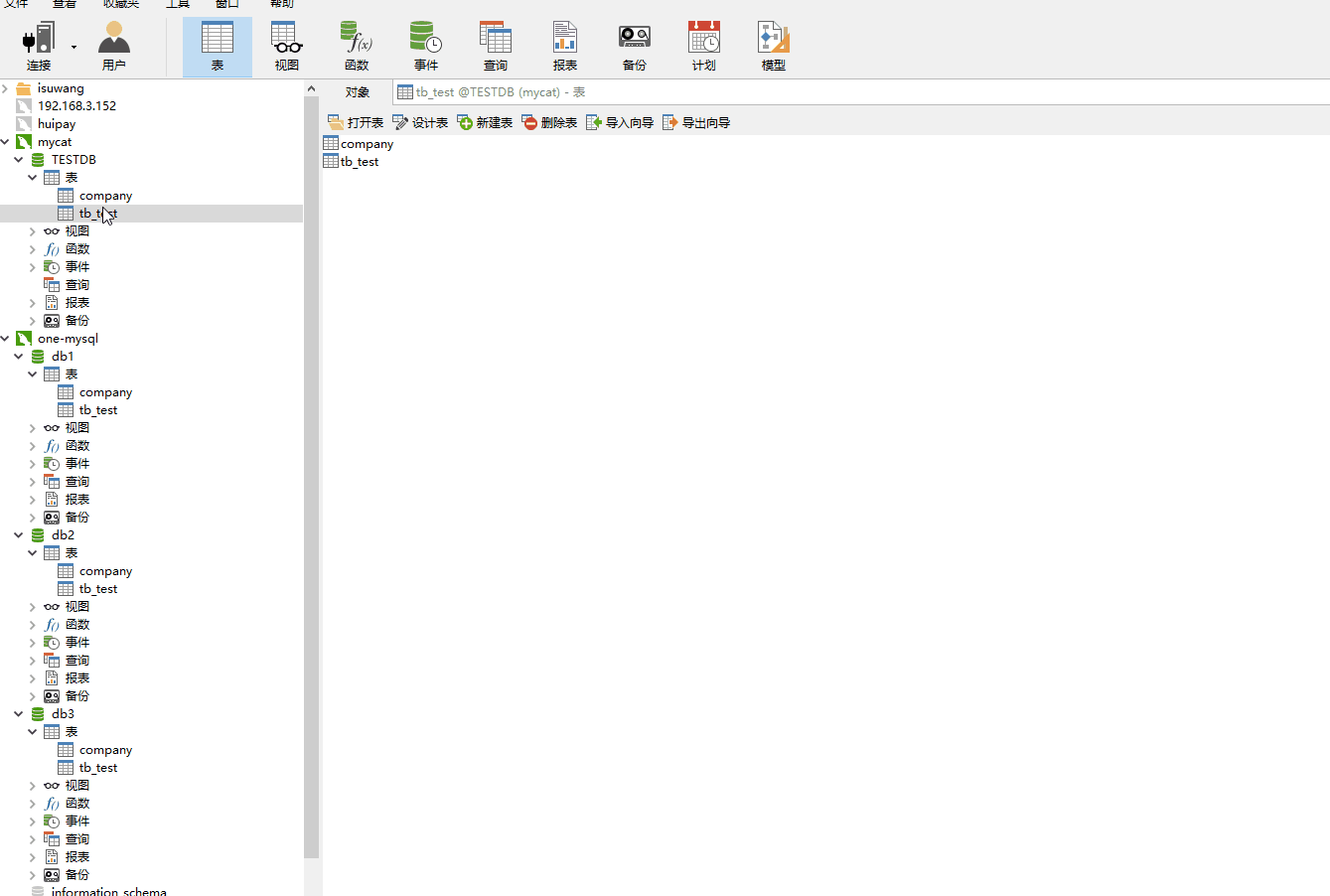
Task: Select the Function (函数) toolbar icon
Action: click(x=357, y=47)
